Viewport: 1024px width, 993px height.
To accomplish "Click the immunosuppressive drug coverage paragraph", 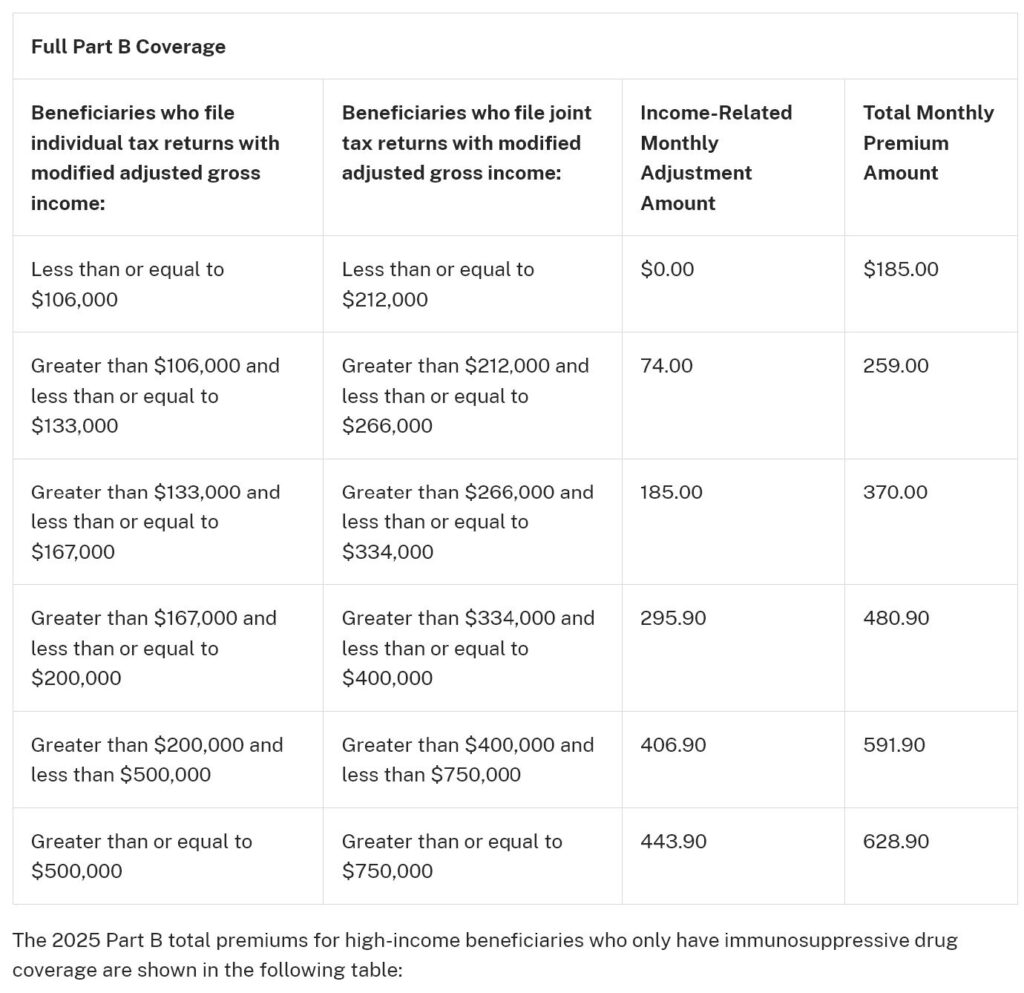I will [485, 955].
